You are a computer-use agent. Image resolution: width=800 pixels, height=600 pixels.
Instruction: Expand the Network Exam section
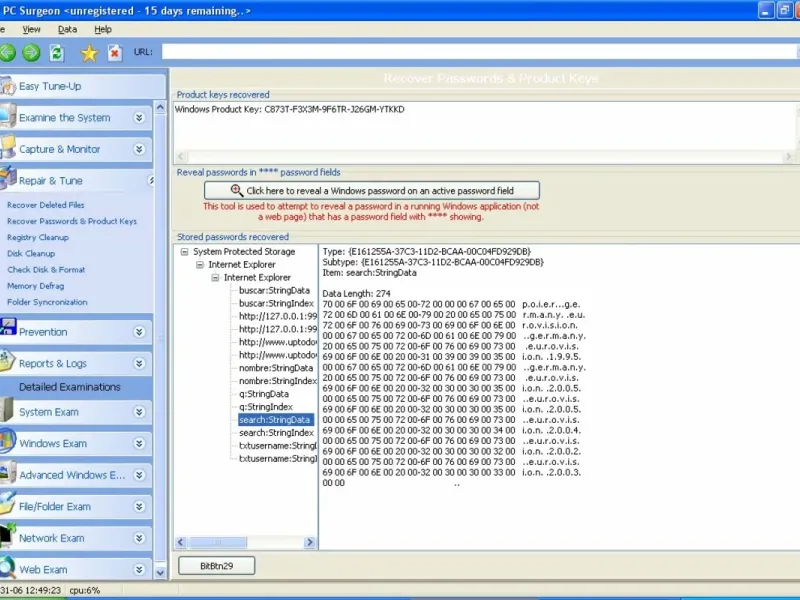pyautogui.click(x=139, y=538)
